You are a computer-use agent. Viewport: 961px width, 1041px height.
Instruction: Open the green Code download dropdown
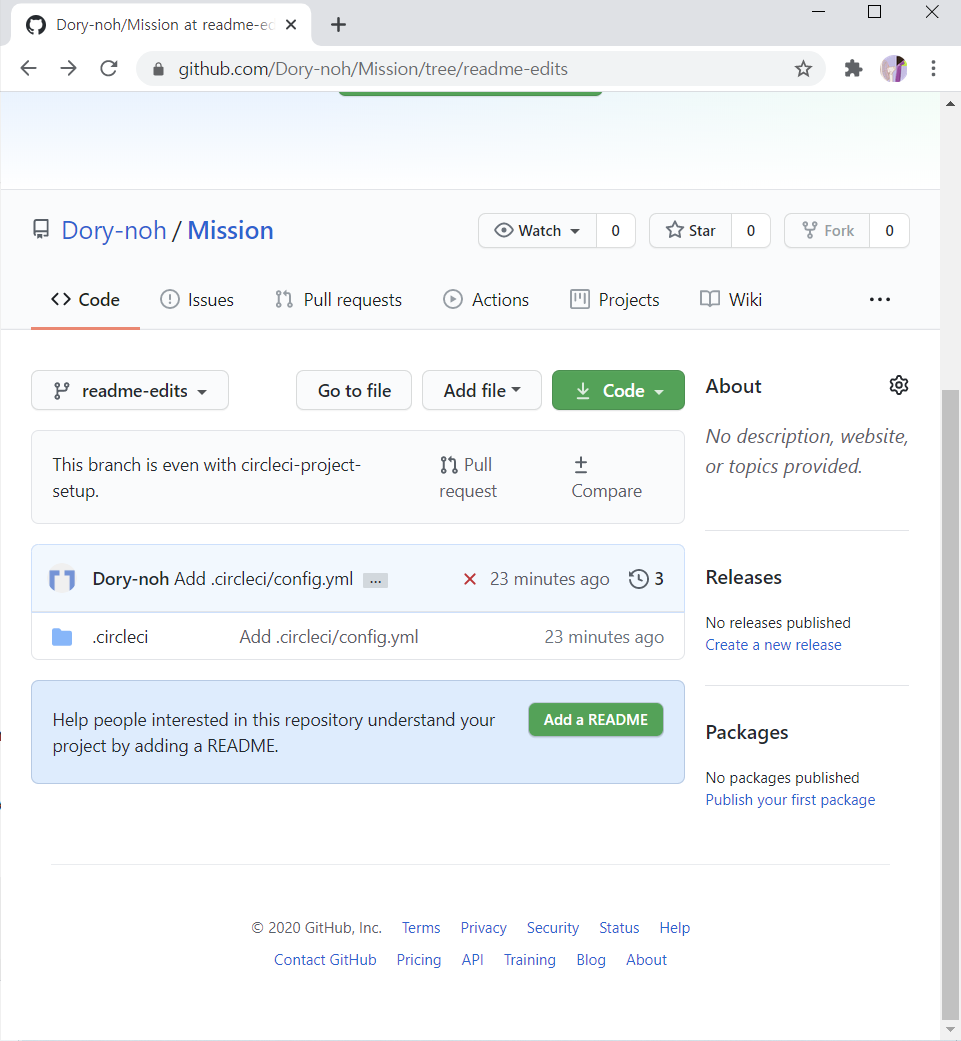tap(619, 390)
